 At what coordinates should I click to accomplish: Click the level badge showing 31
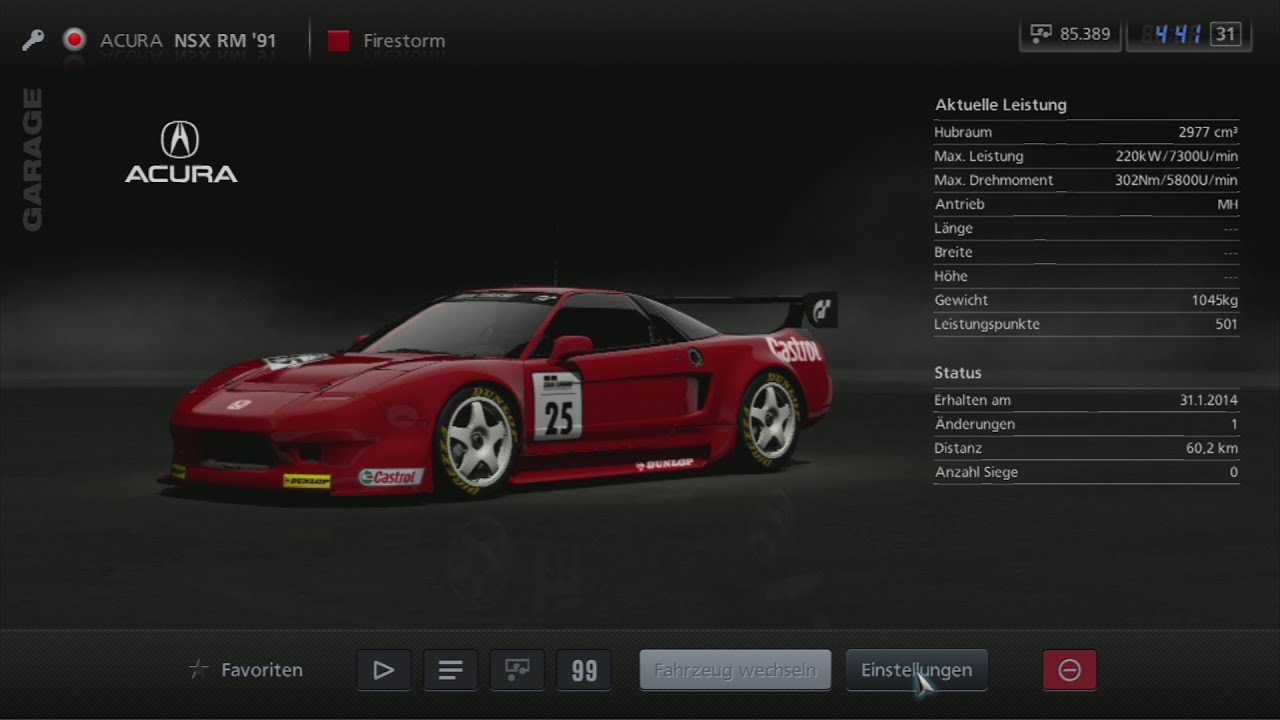[x=1225, y=34]
